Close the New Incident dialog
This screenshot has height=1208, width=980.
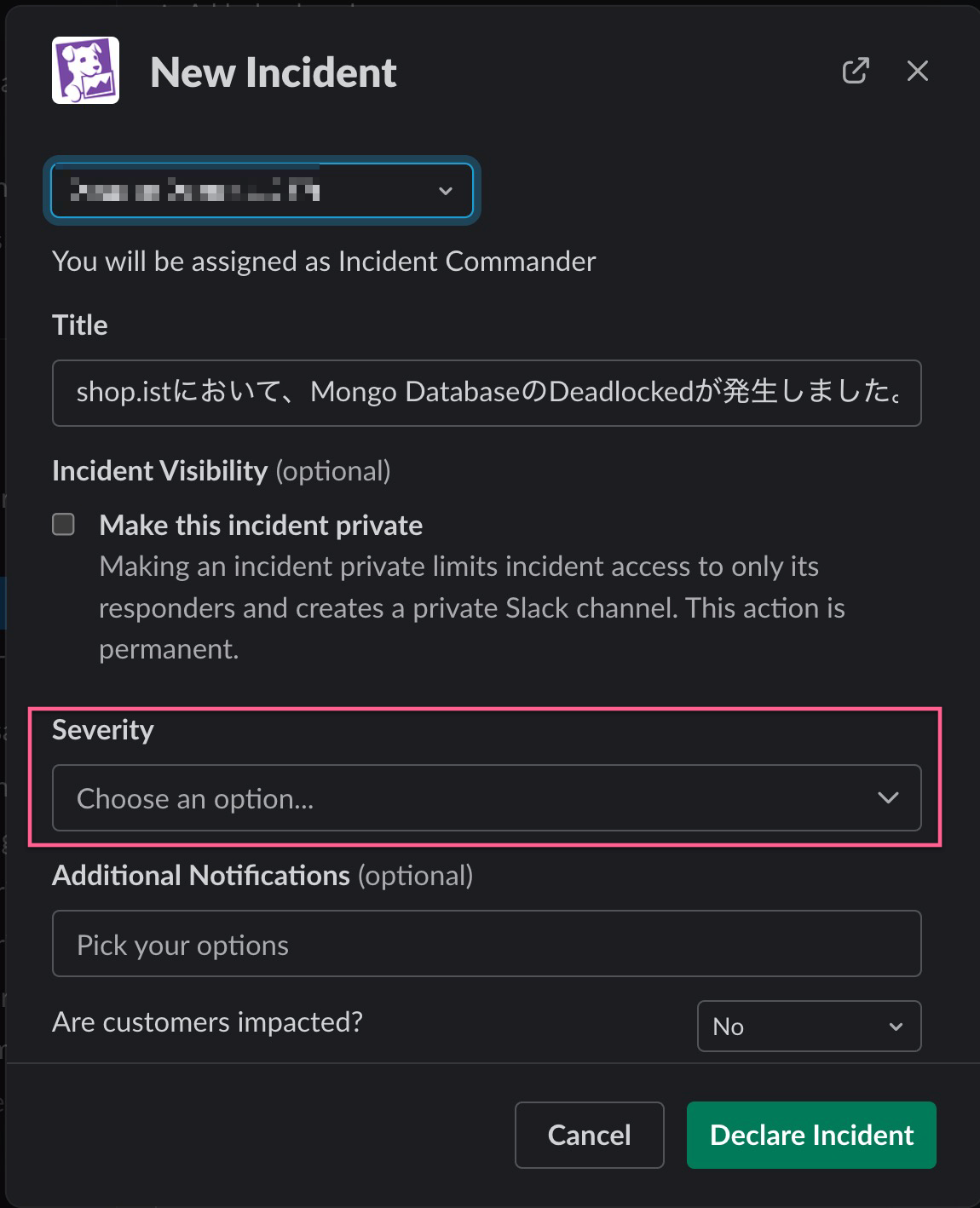(917, 71)
